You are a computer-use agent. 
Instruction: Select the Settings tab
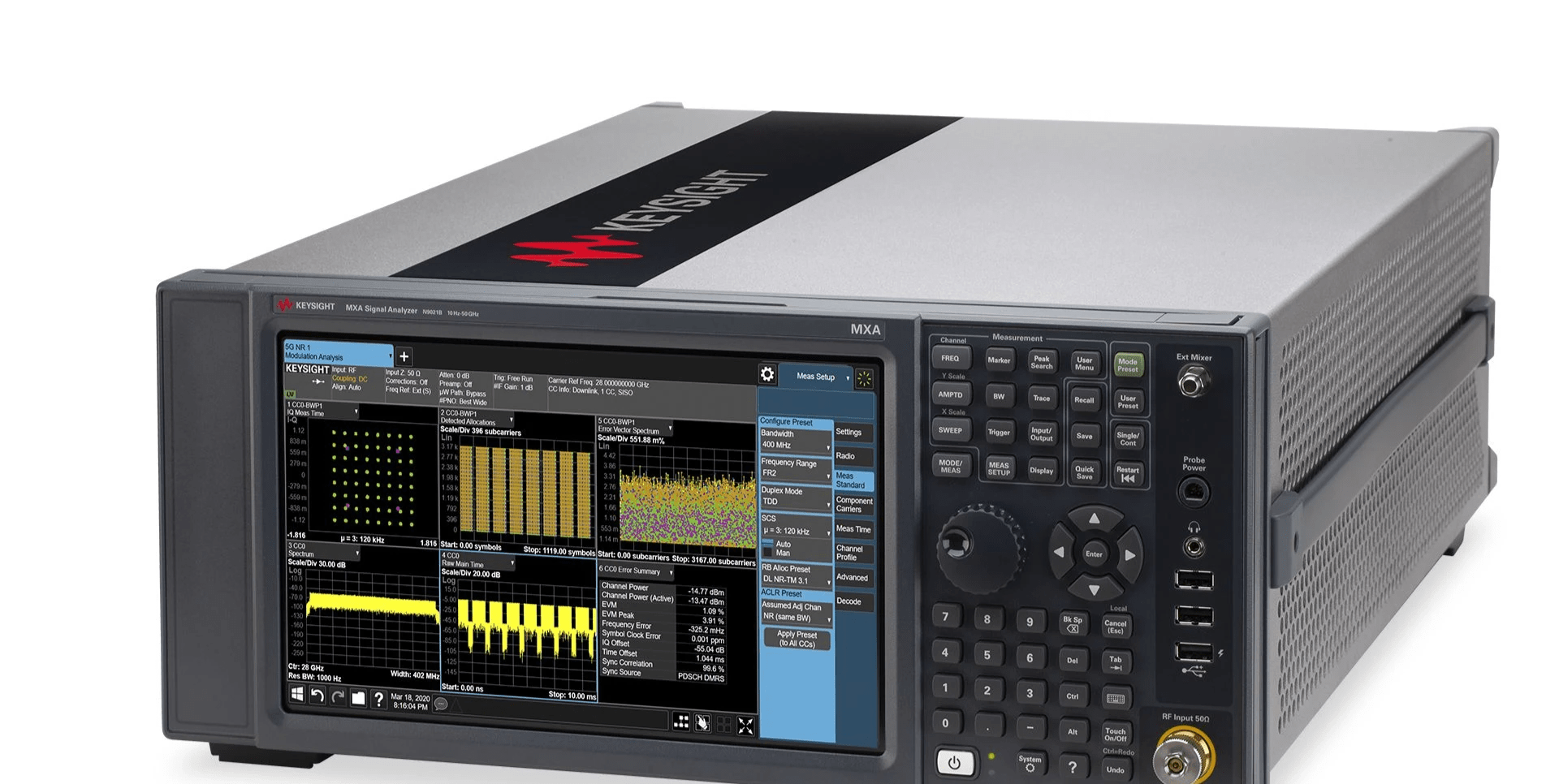coord(853,433)
